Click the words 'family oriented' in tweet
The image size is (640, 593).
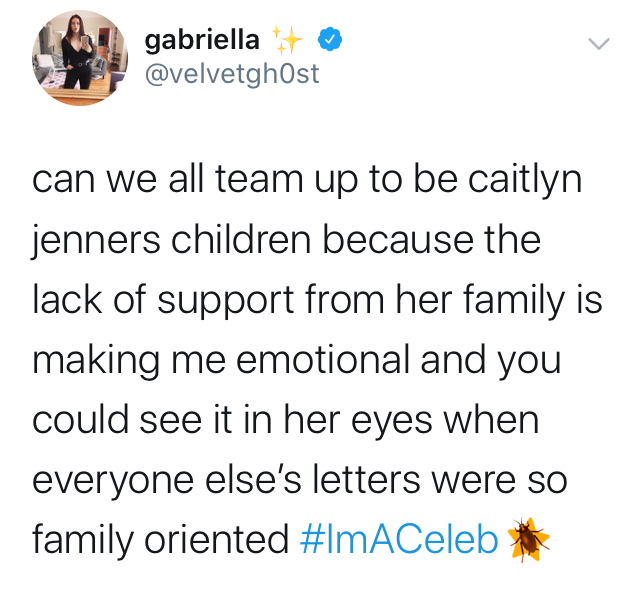coord(160,540)
